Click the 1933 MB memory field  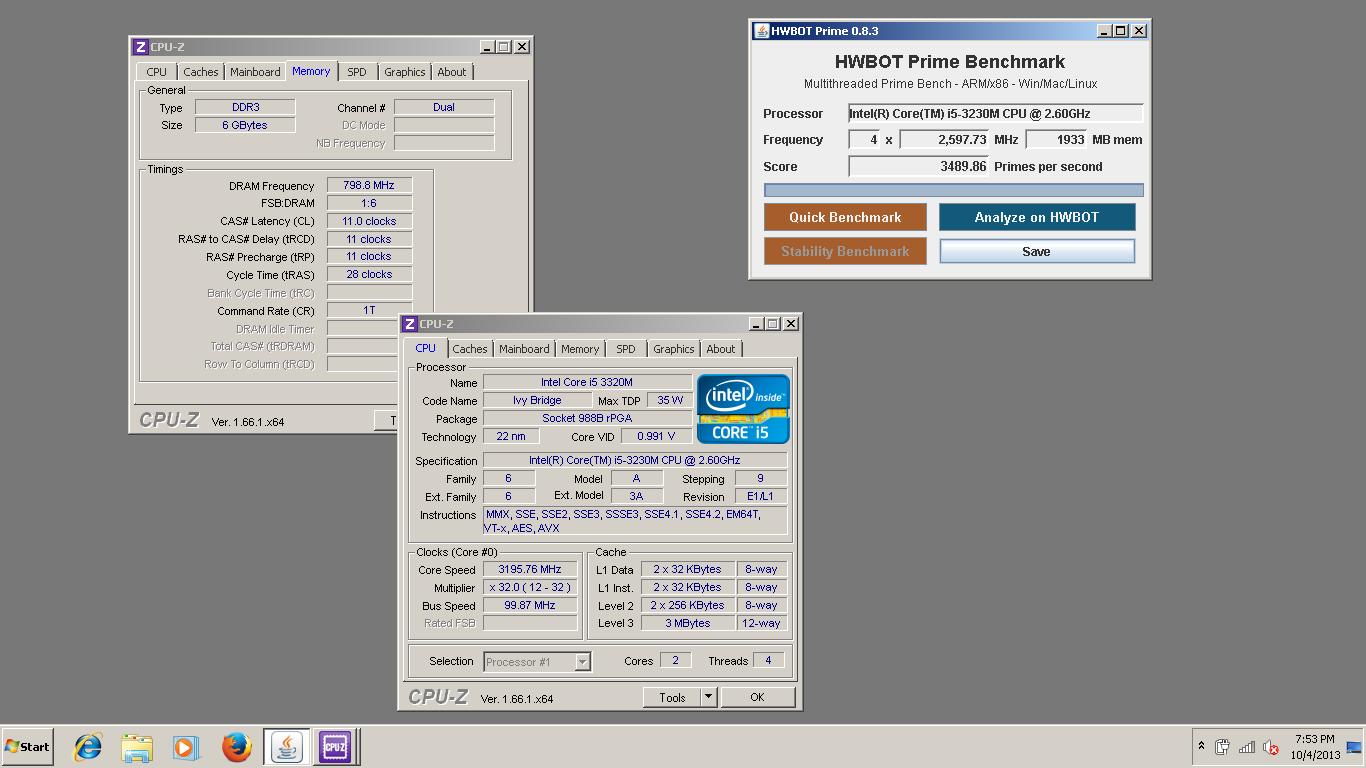click(1057, 140)
